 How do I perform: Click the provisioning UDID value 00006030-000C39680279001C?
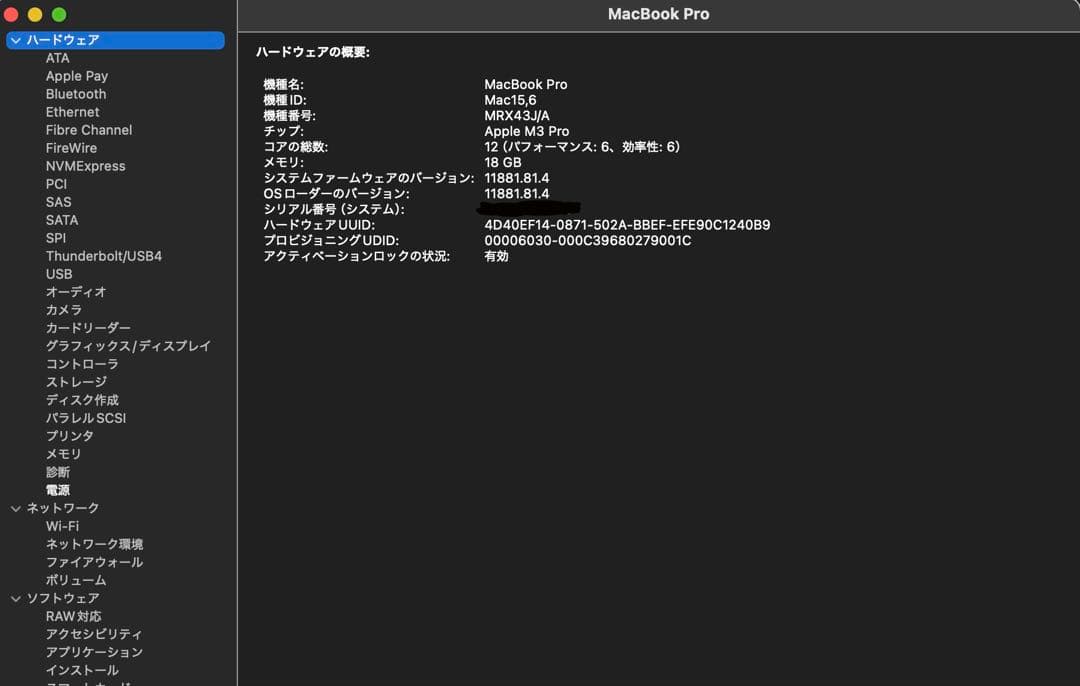click(588, 241)
